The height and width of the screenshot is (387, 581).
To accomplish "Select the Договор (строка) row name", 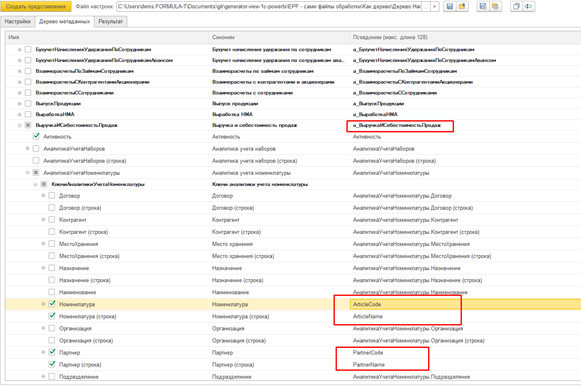I will (x=80, y=208).
